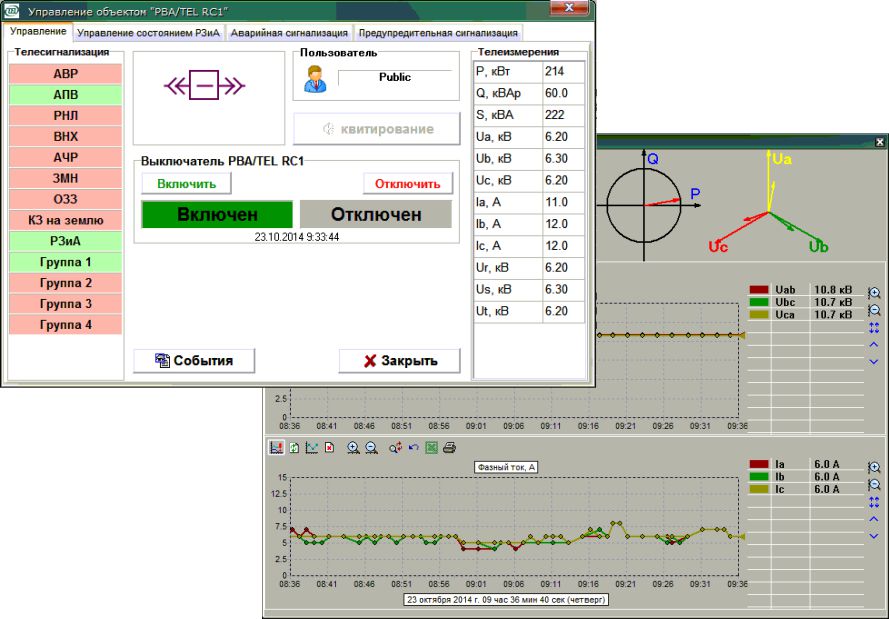Image resolution: width=889 pixels, height=619 pixels.
Task: Open Управление состоянием РЗиА tab
Action: [149, 33]
